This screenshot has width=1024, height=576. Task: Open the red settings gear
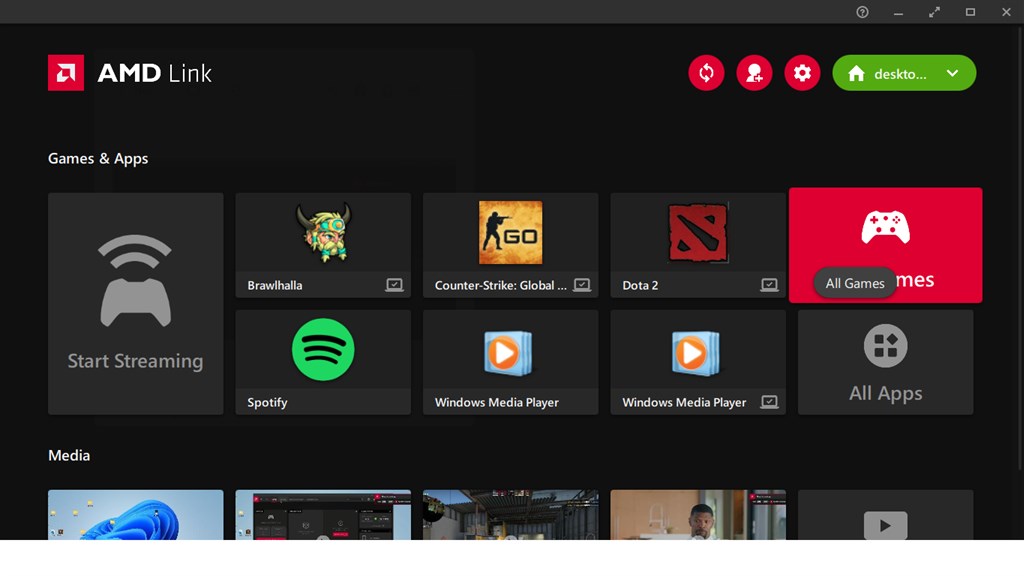pyautogui.click(x=802, y=72)
